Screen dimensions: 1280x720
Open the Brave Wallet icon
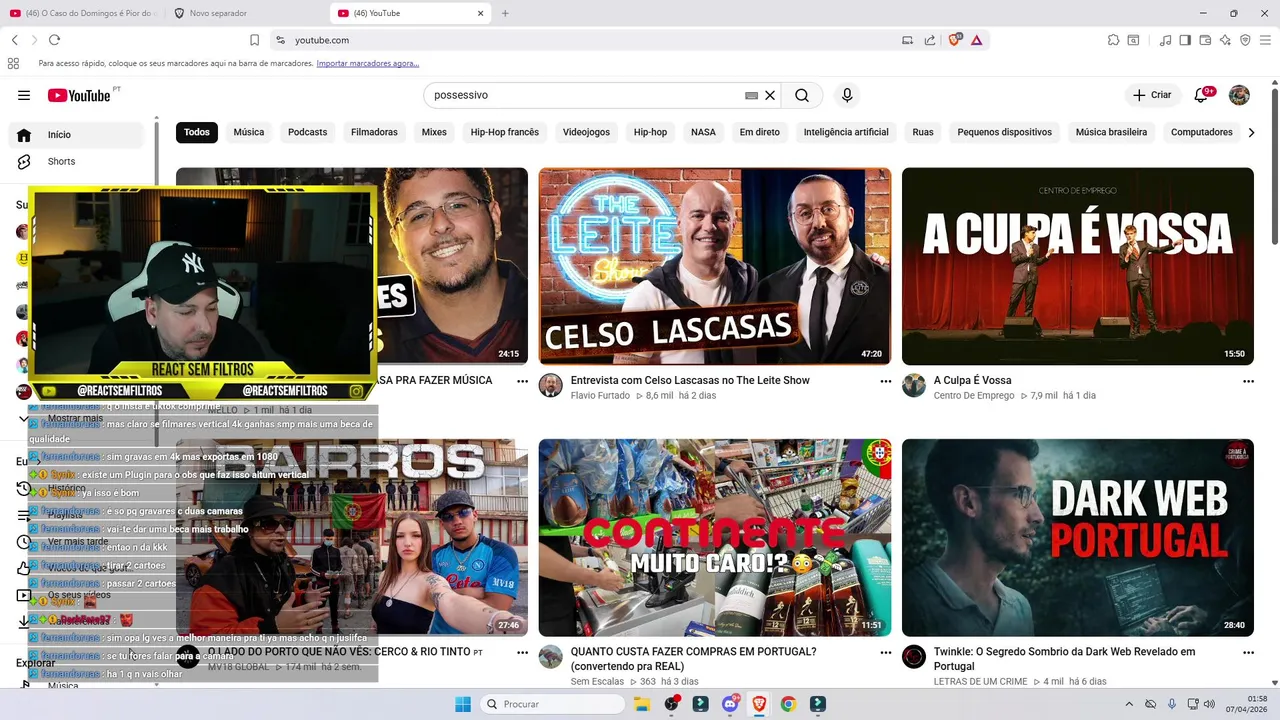[x=1205, y=40]
